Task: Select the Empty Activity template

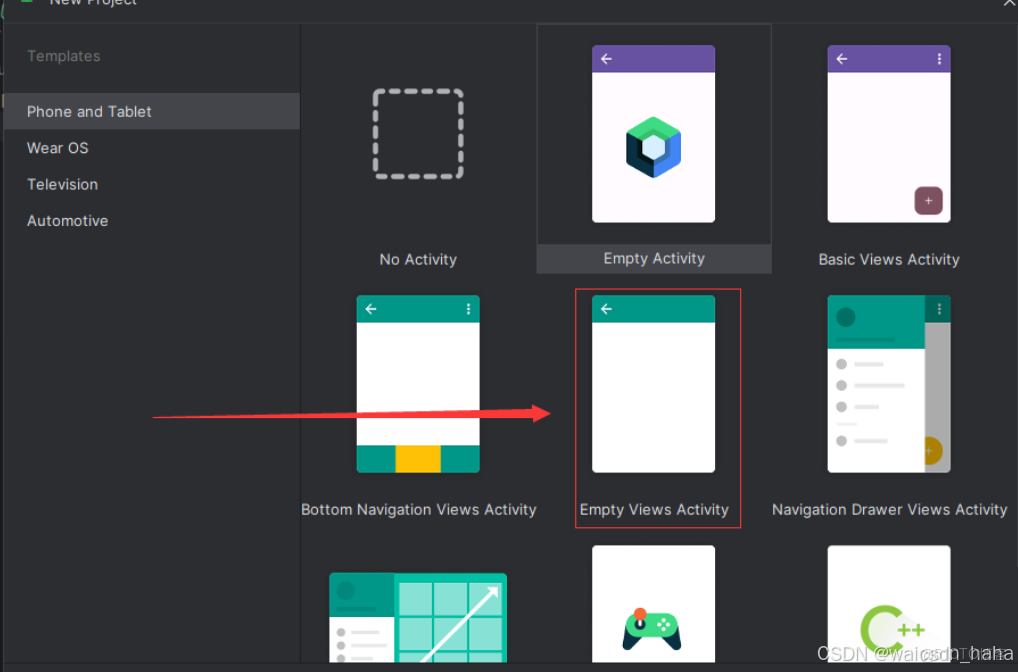Action: [653, 150]
